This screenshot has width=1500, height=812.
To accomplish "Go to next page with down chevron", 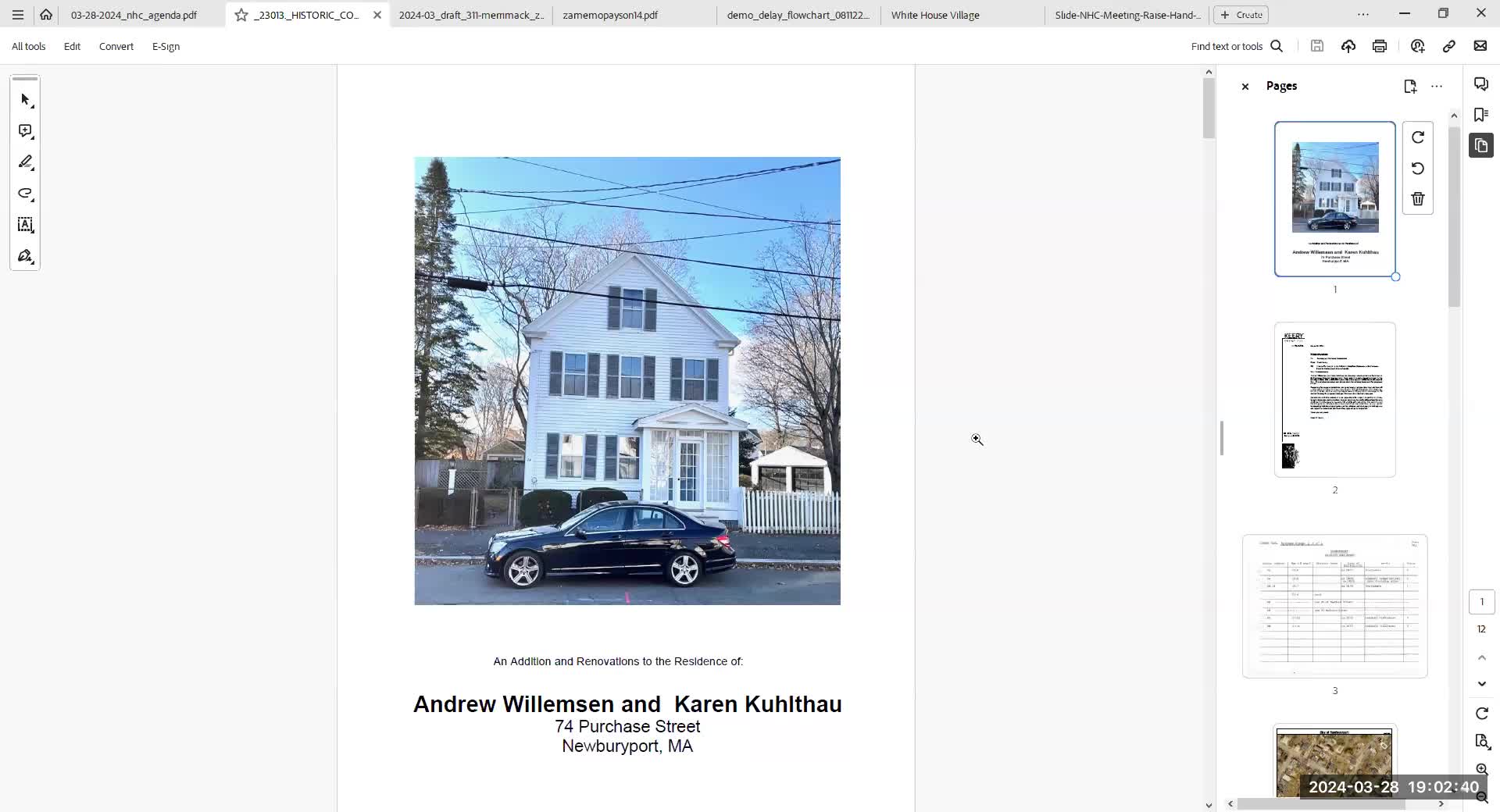I will click(x=1482, y=684).
